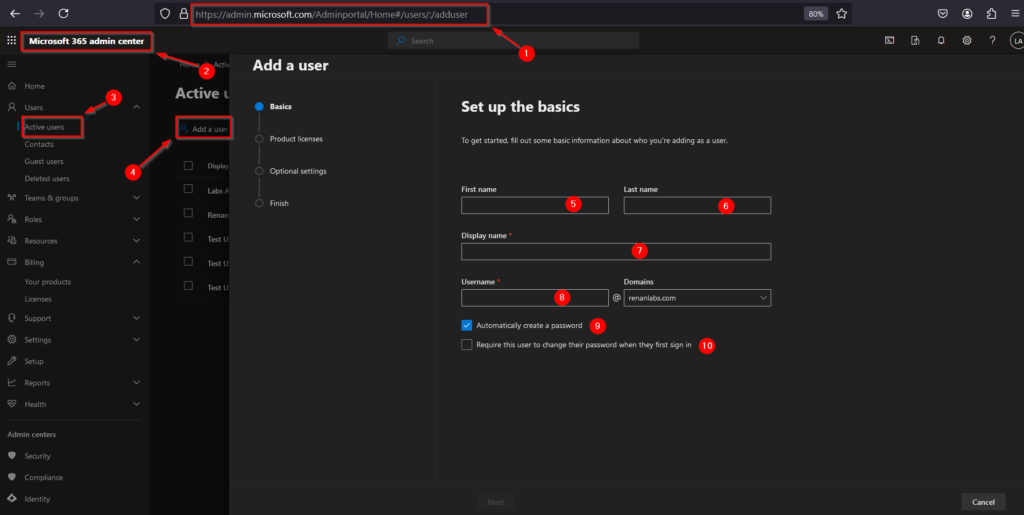The height and width of the screenshot is (515, 1024).
Task: Open Licenses under Billing
Action: [38, 299]
